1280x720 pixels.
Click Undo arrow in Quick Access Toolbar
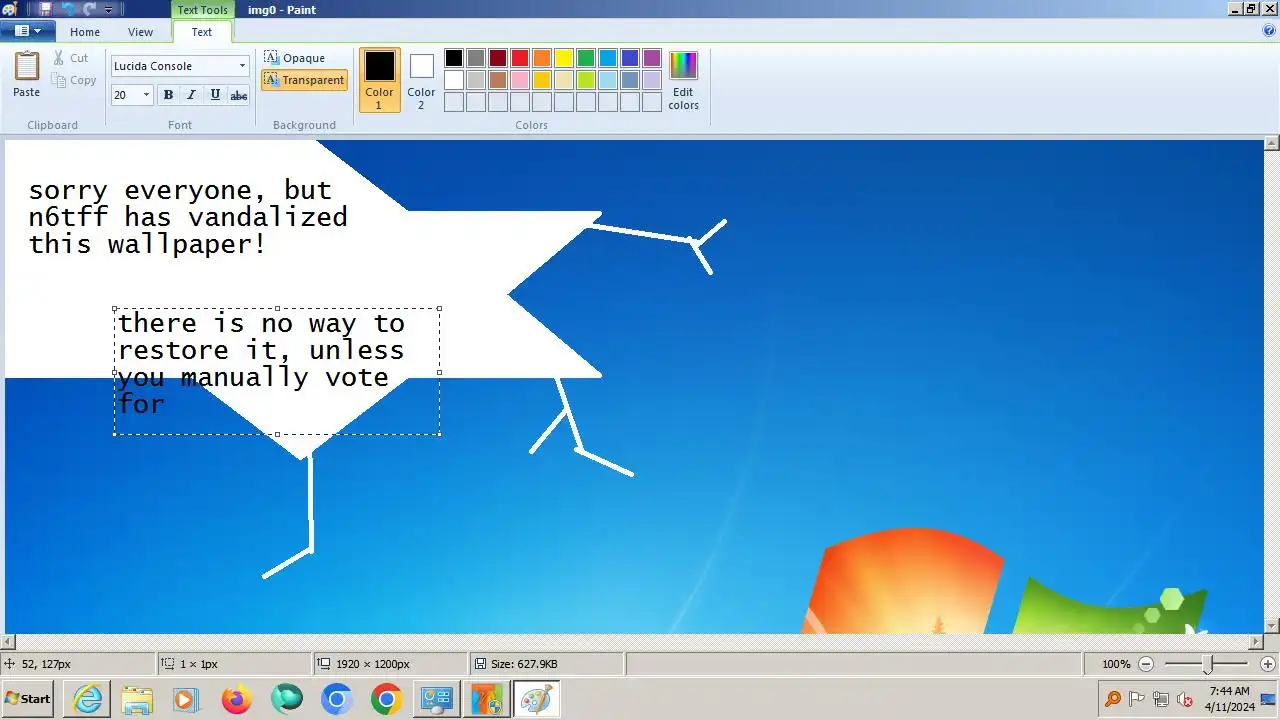click(x=67, y=9)
